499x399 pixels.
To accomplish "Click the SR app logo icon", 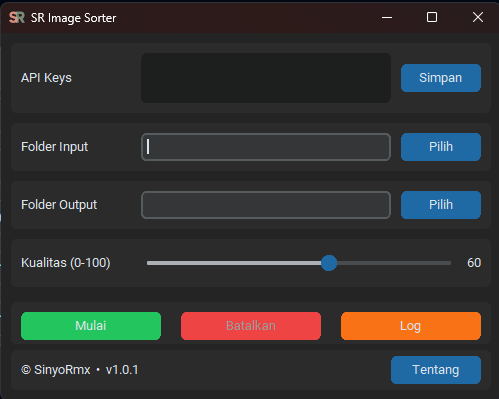I will (x=17, y=17).
